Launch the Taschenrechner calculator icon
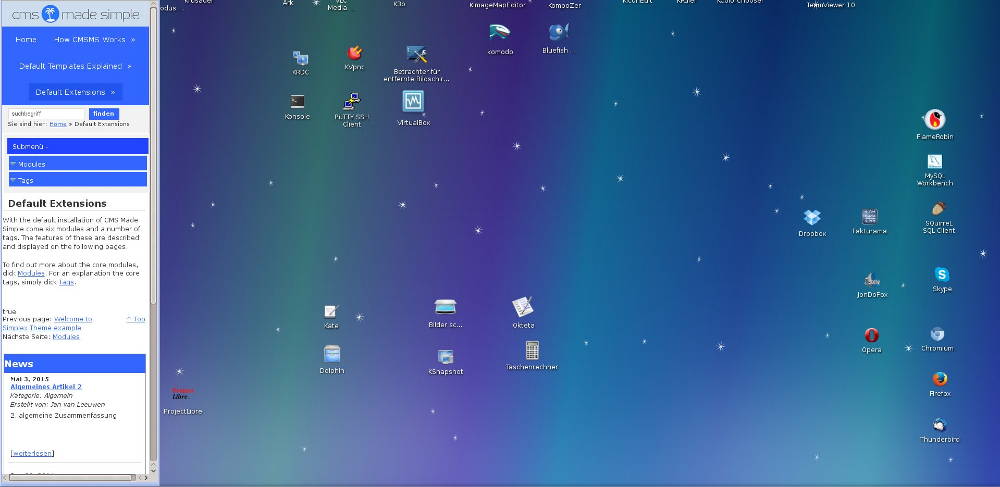Viewport: 1000px width, 487px height. coord(532,350)
